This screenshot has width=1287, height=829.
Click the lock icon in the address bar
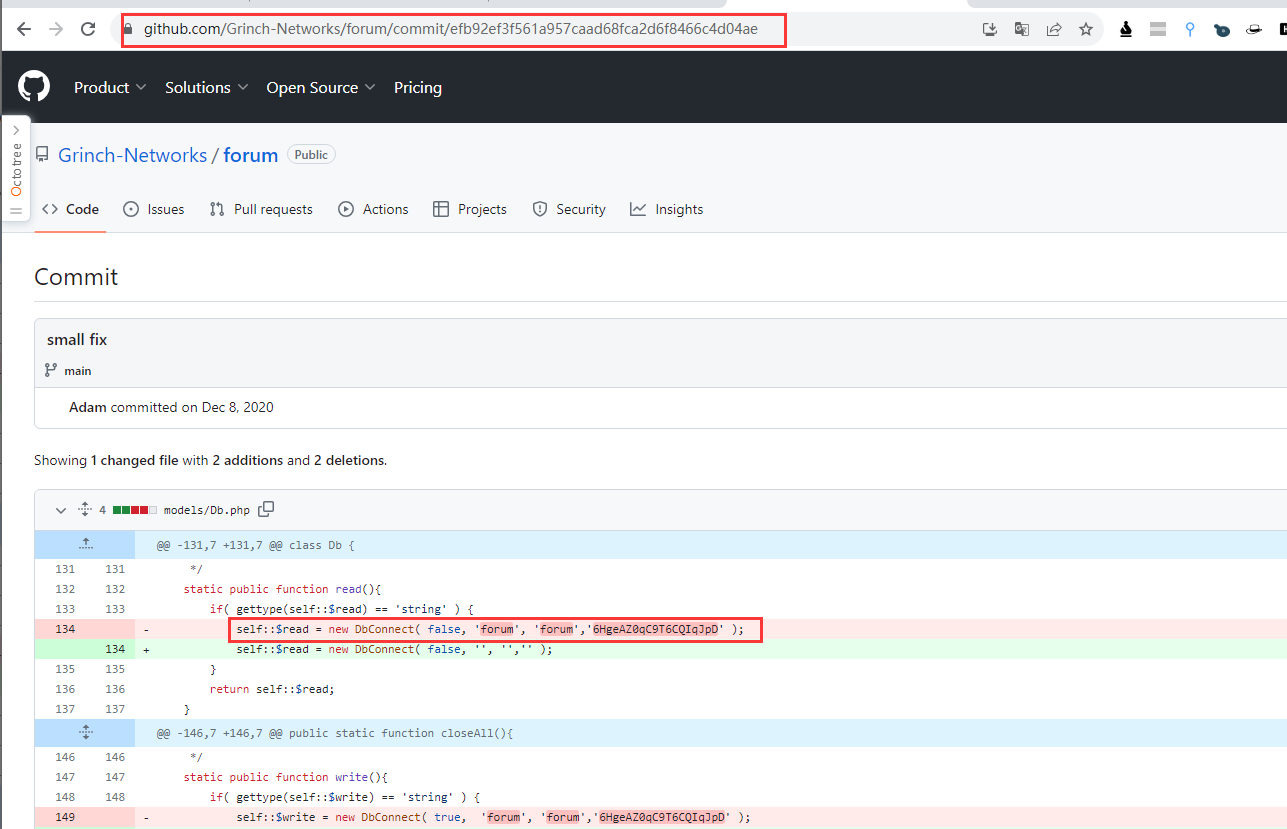pos(128,29)
